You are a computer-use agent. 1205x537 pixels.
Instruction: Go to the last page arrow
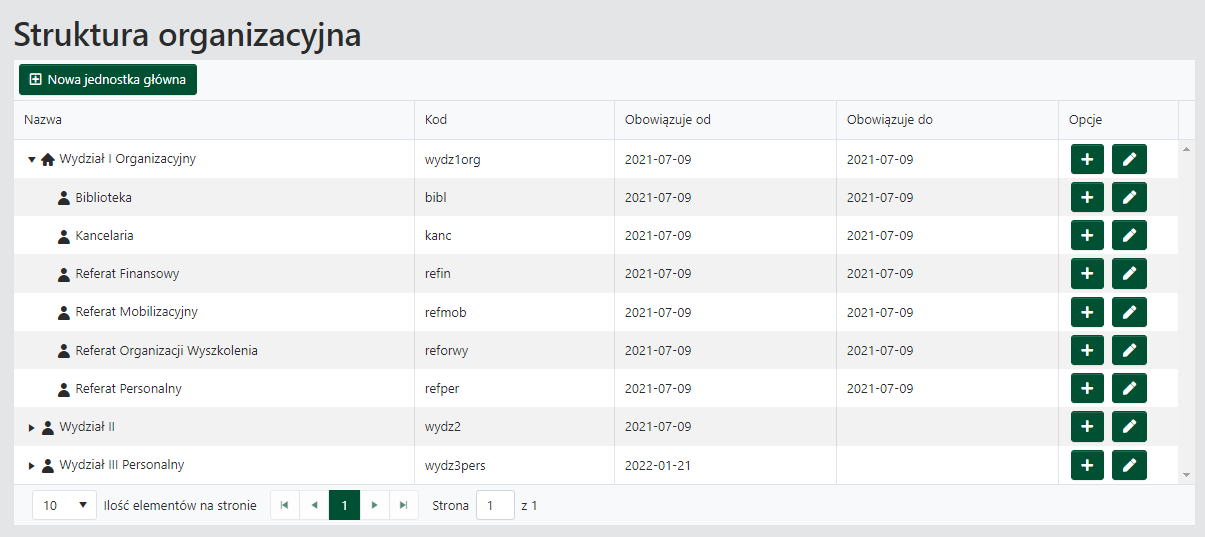coord(403,506)
